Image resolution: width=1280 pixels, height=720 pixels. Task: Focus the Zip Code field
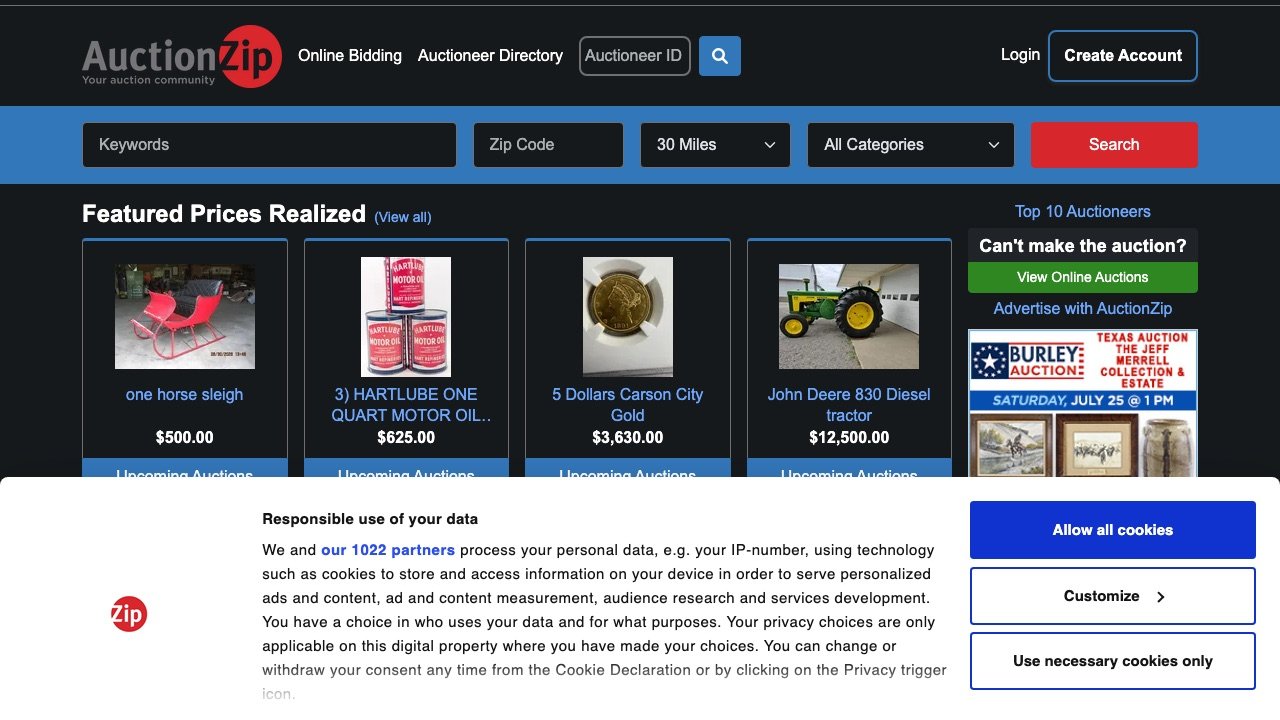click(x=548, y=145)
